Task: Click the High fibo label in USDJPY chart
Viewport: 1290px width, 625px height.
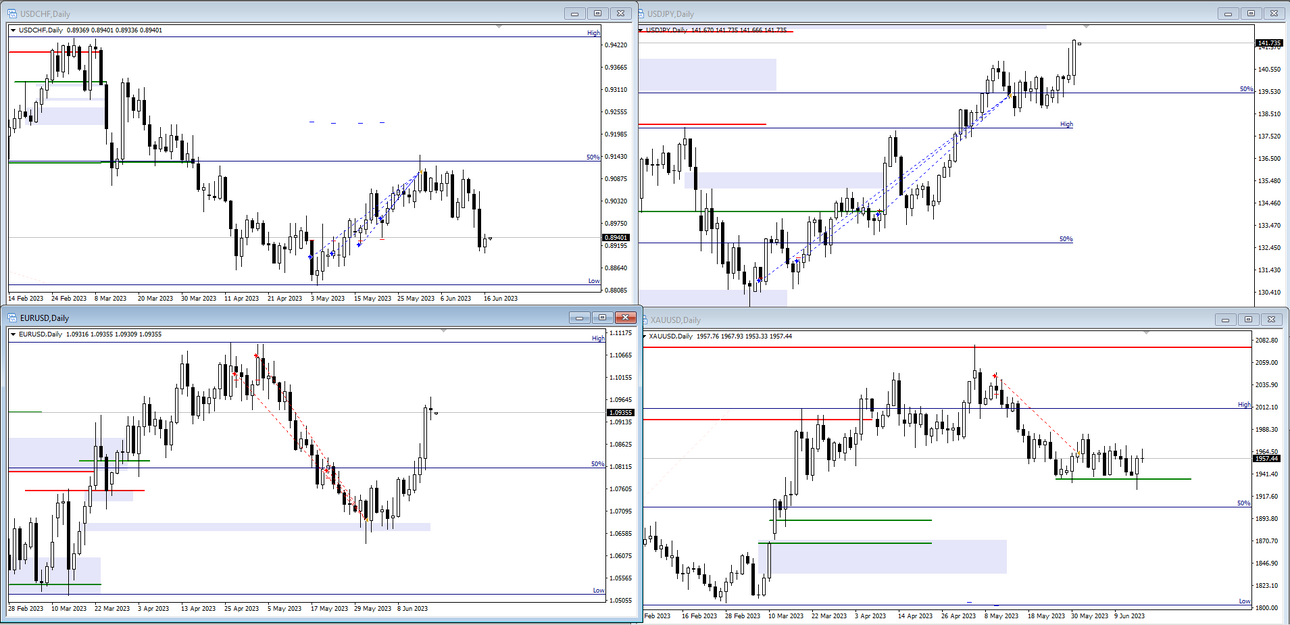Action: (x=1066, y=124)
